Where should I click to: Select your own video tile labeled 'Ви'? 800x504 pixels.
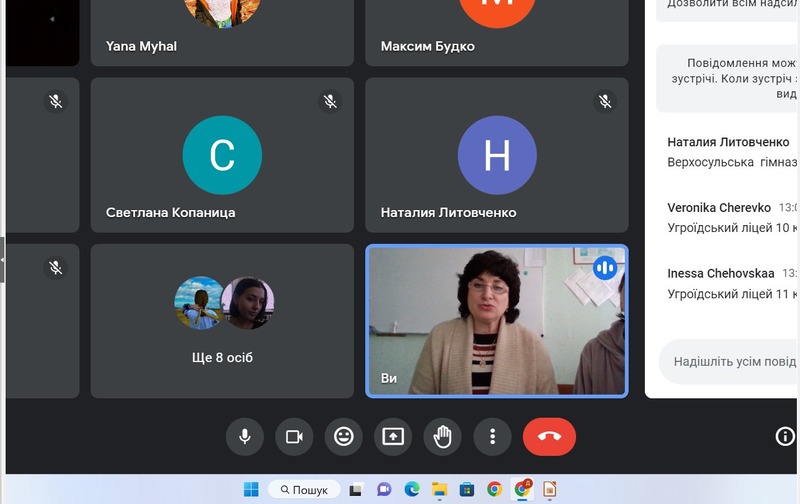click(x=496, y=321)
